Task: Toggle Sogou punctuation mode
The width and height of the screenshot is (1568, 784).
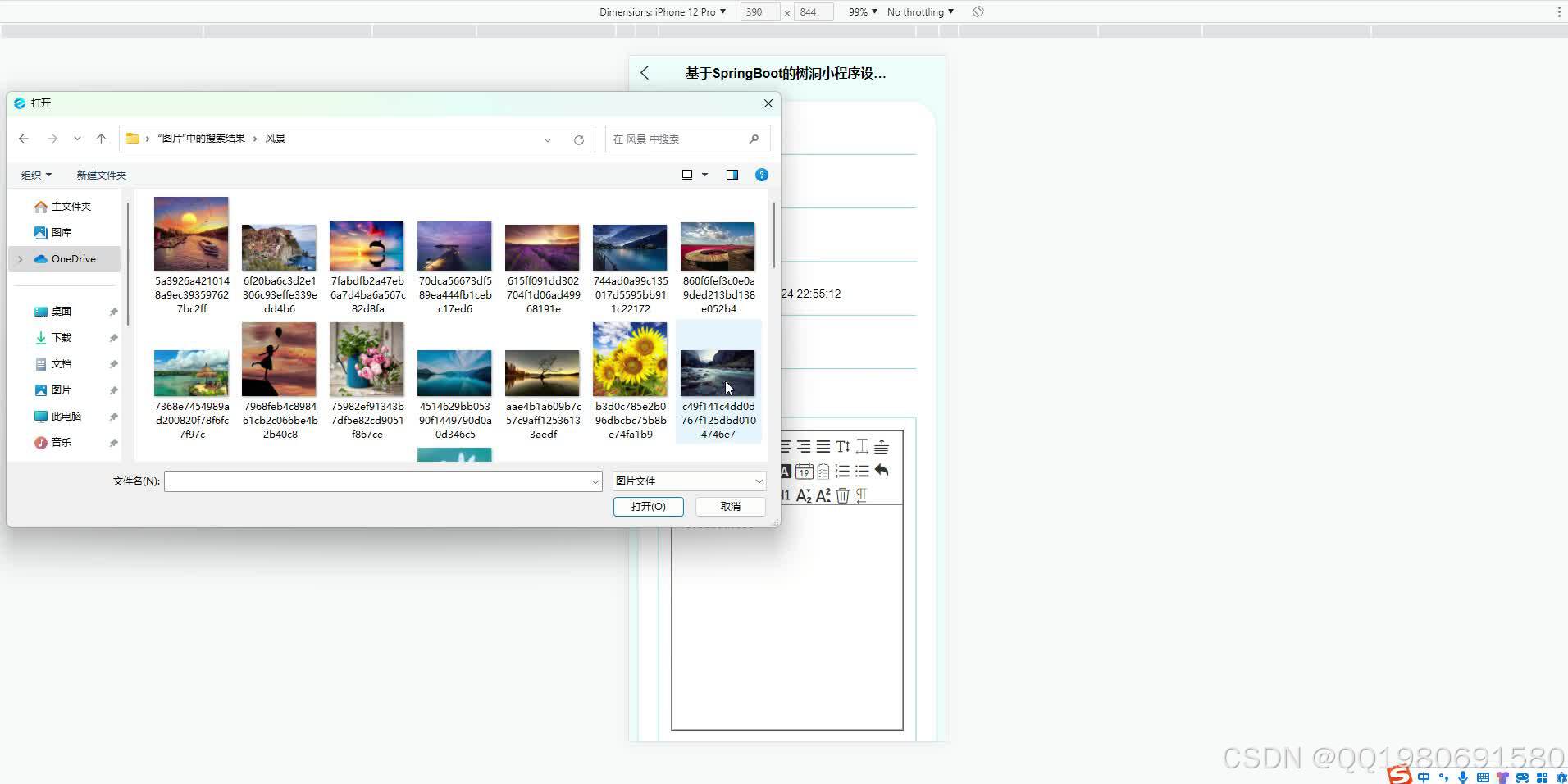Action: tap(1443, 777)
